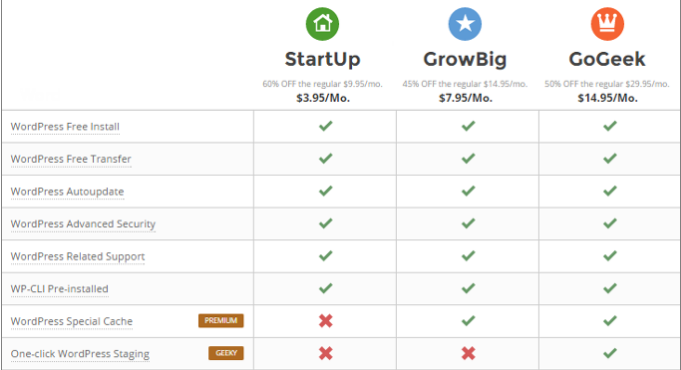Viewport: 681px width, 370px height.
Task: Click GoGeek checkmark for One-click WordPress Staging
Action: [x=610, y=353]
